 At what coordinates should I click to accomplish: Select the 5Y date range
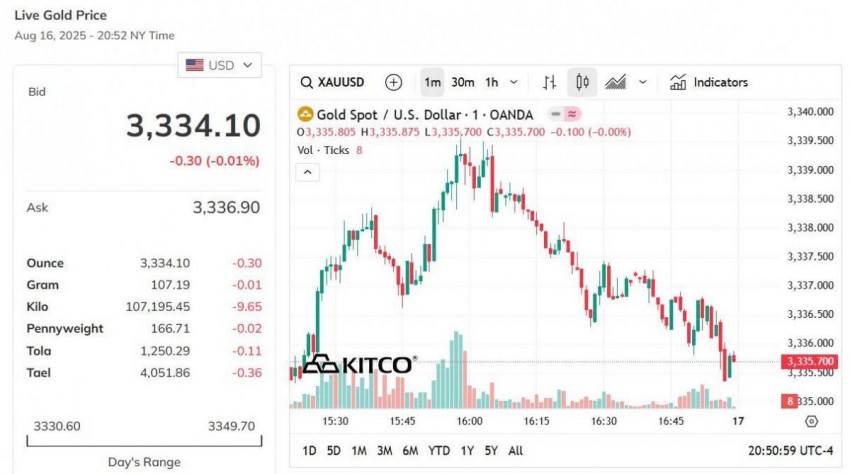[490, 451]
